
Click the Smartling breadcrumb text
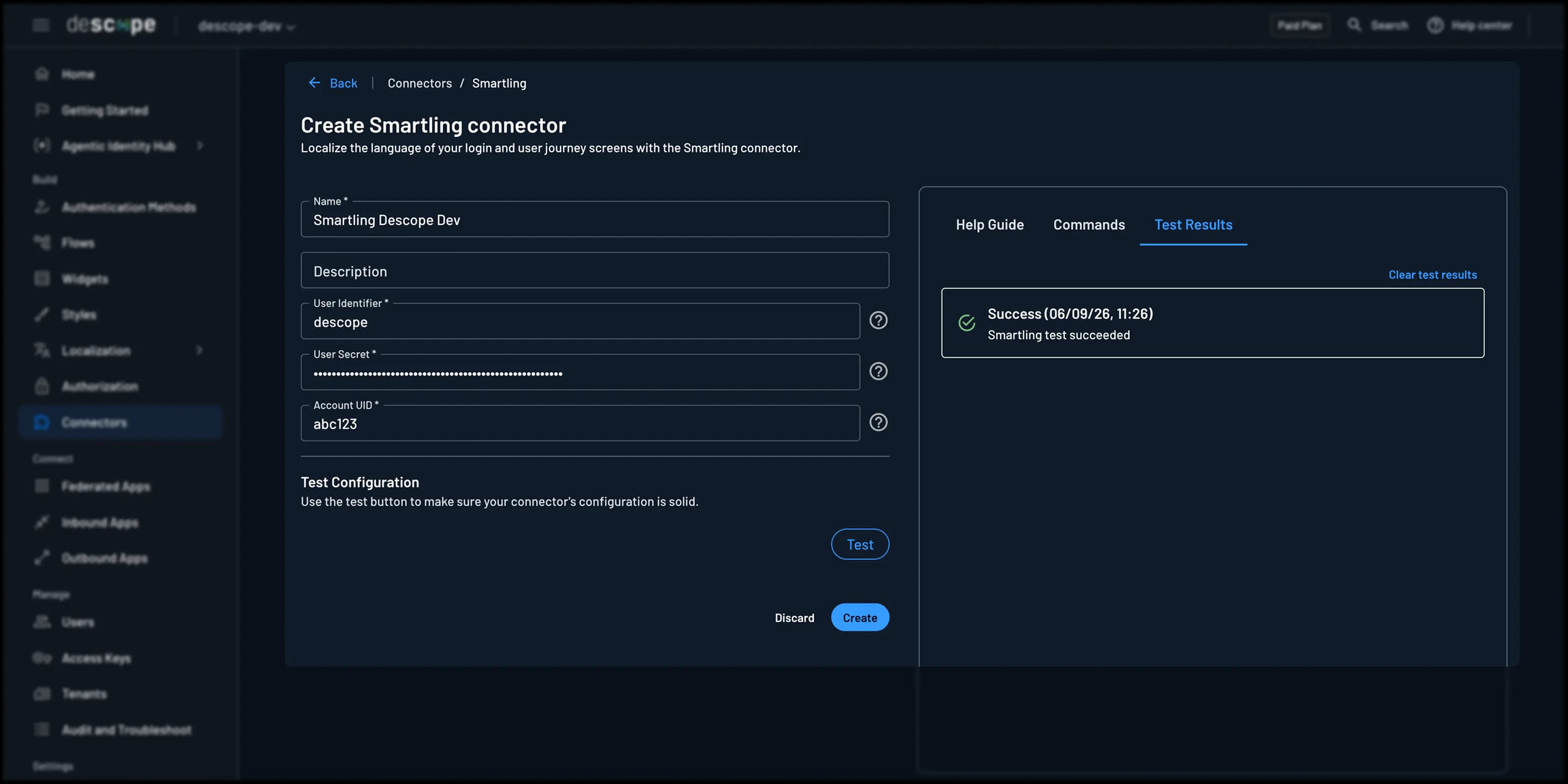499,84
